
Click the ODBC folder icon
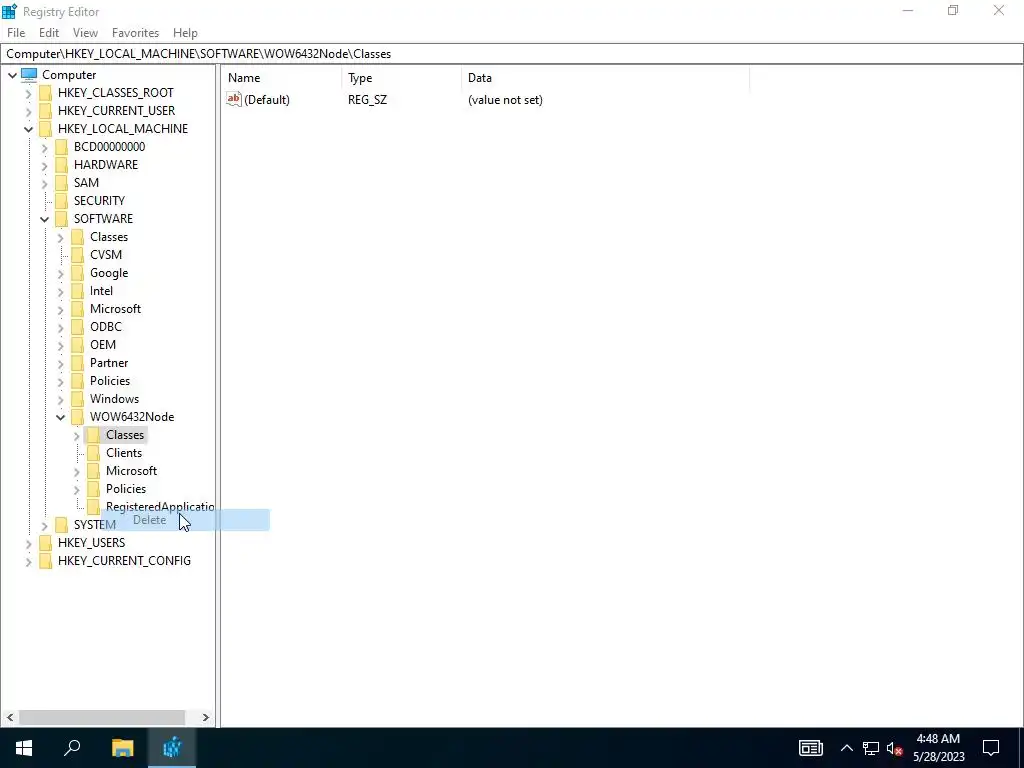[x=77, y=327]
